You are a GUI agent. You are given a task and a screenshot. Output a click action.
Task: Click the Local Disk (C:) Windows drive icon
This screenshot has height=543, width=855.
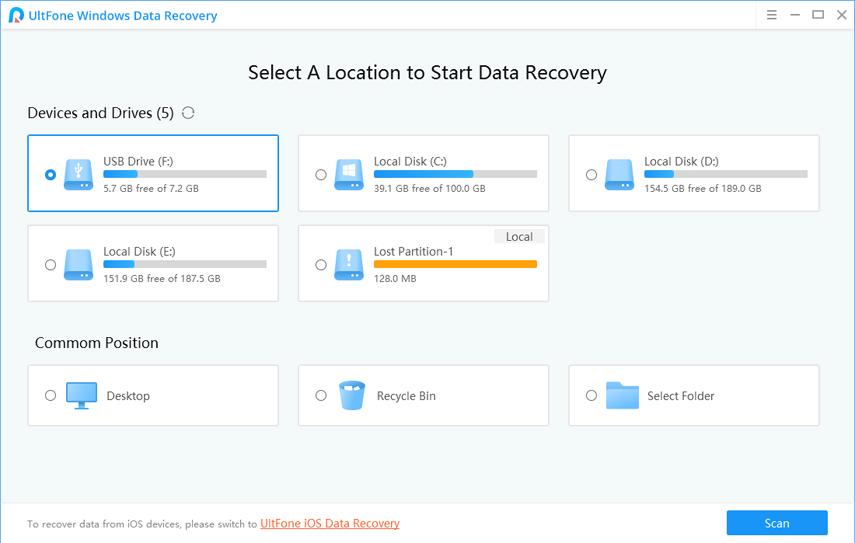pos(349,174)
